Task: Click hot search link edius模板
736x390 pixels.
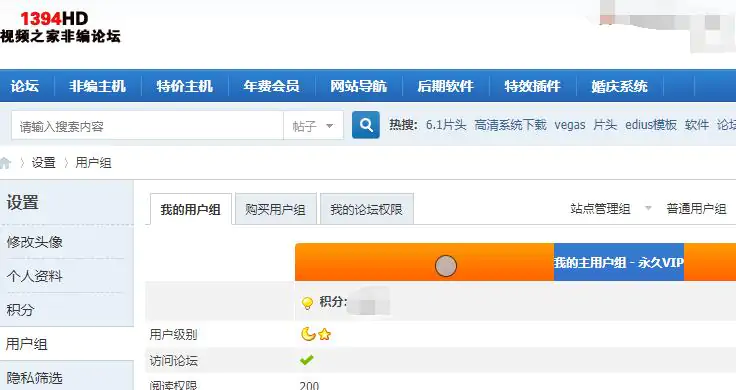Action: (651, 125)
